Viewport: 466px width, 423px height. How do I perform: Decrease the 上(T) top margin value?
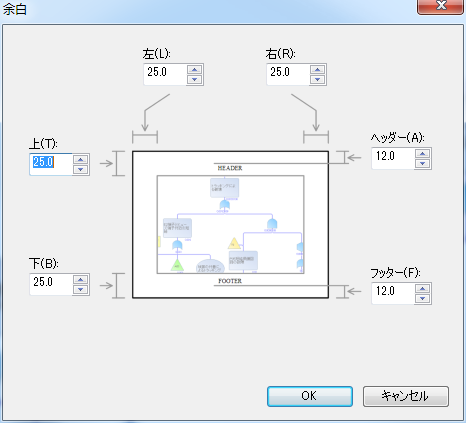(x=80, y=169)
